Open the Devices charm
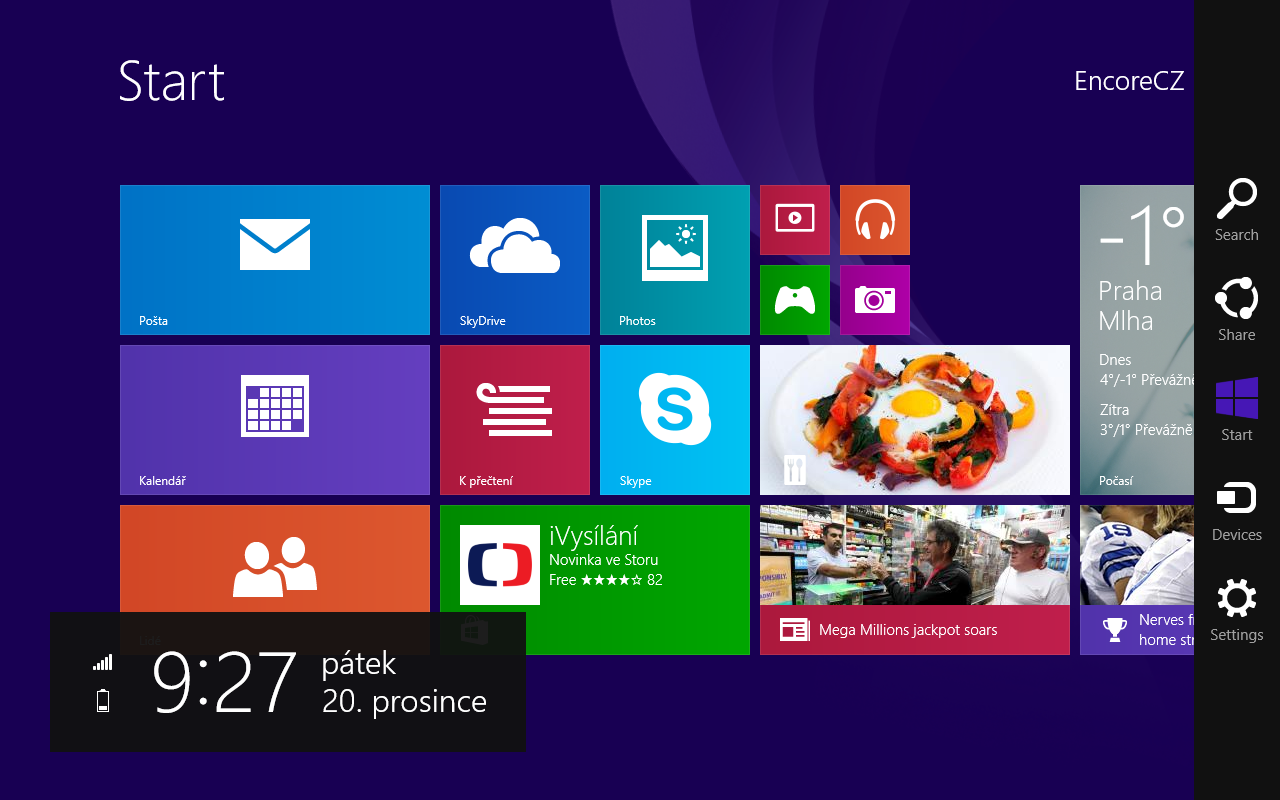The width and height of the screenshot is (1280, 800). point(1237,510)
